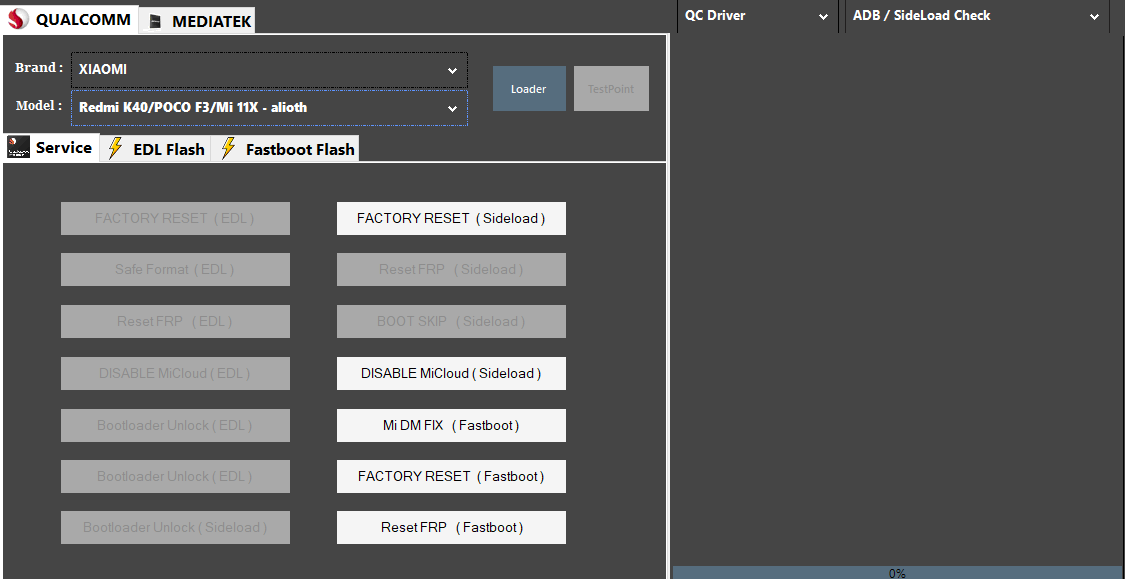Viewport: 1125px width, 579px height.
Task: Run Mi DM FIX (Fastboot)
Action: (451, 425)
